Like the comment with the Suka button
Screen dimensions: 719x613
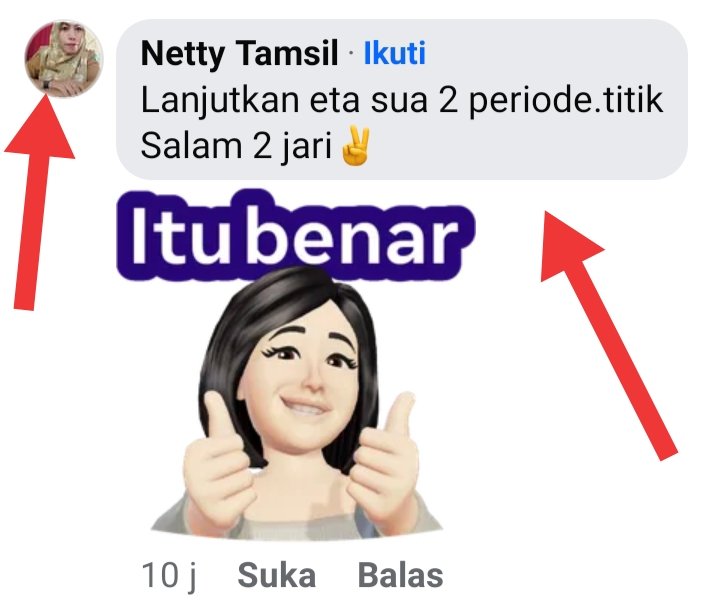pos(277,575)
